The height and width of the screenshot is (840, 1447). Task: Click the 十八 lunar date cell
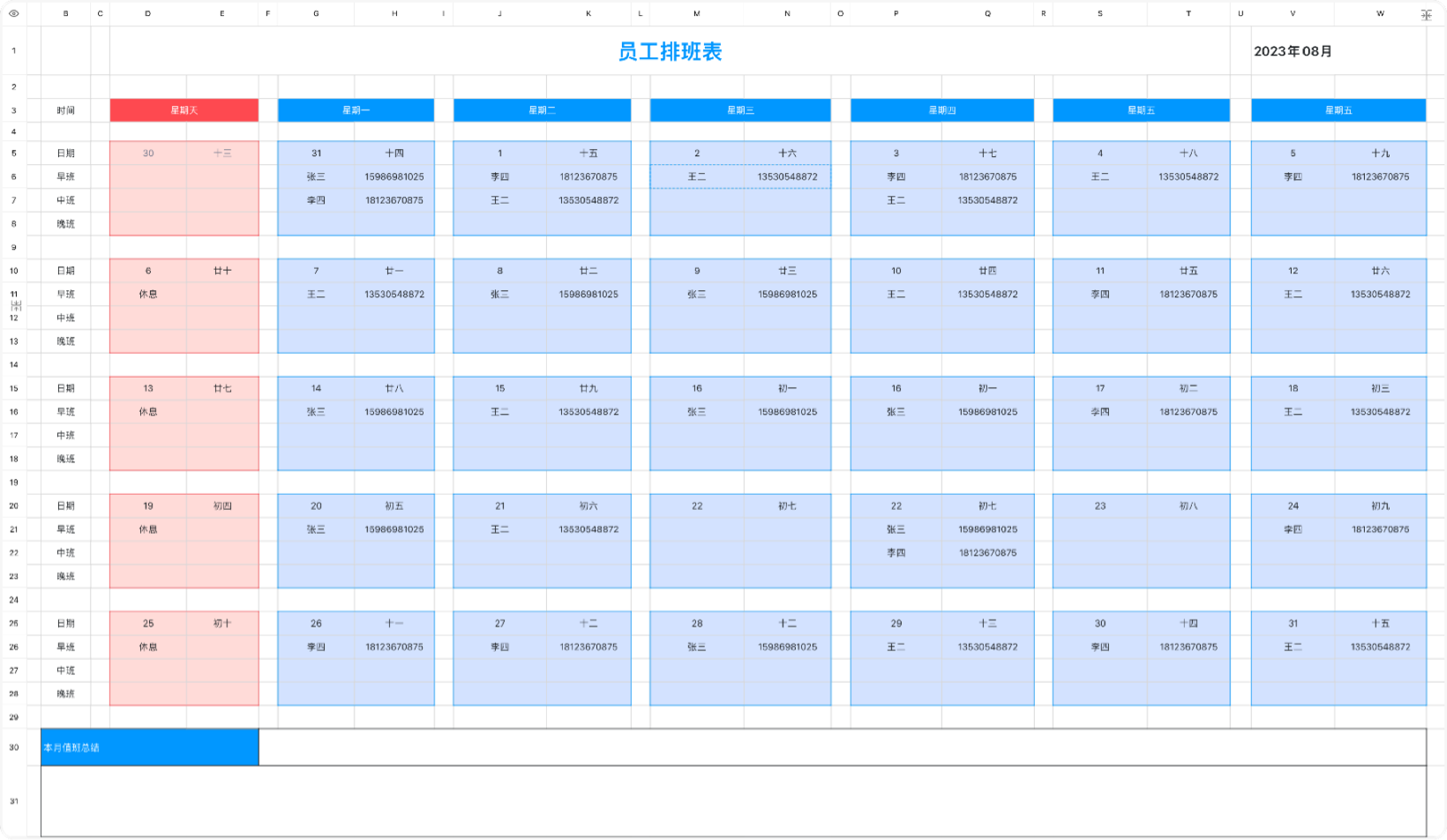[1188, 154]
